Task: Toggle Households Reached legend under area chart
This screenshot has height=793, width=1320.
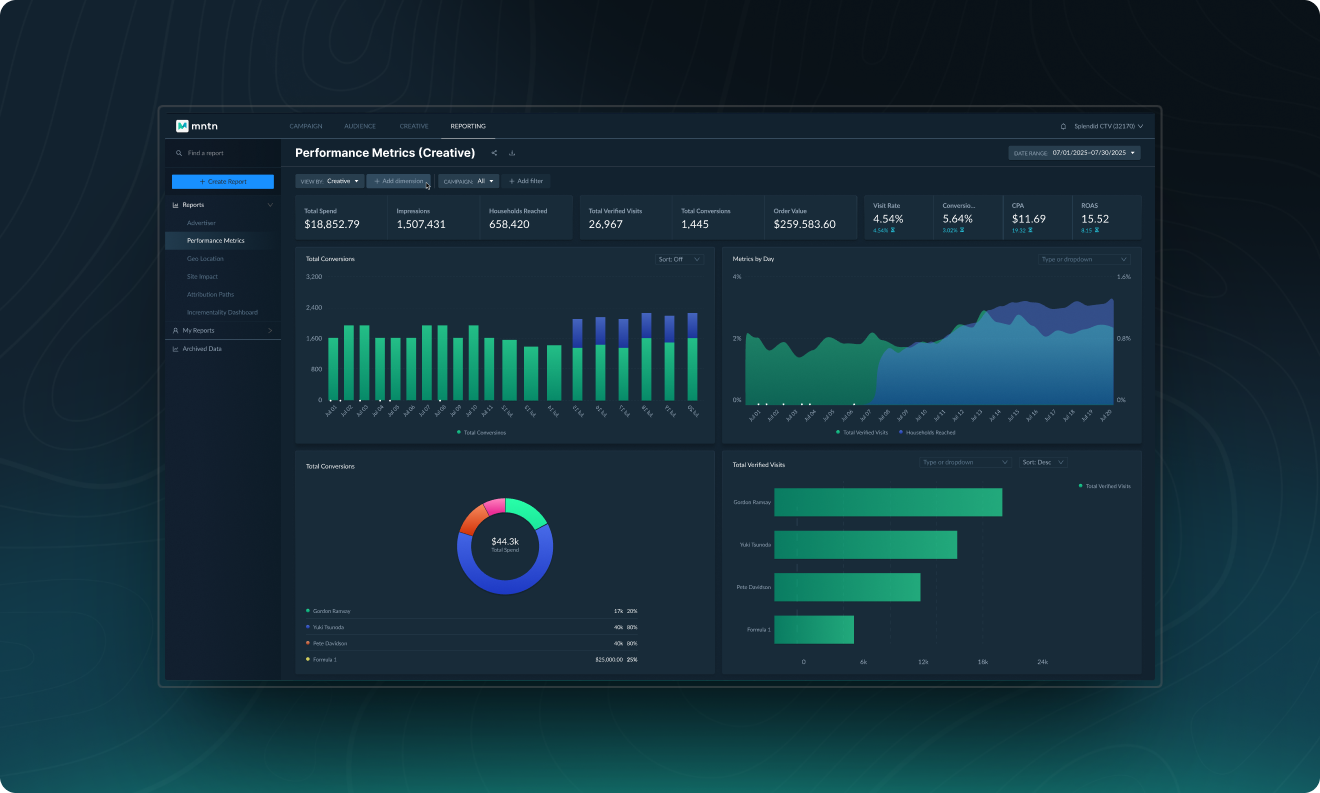Action: 927,432
